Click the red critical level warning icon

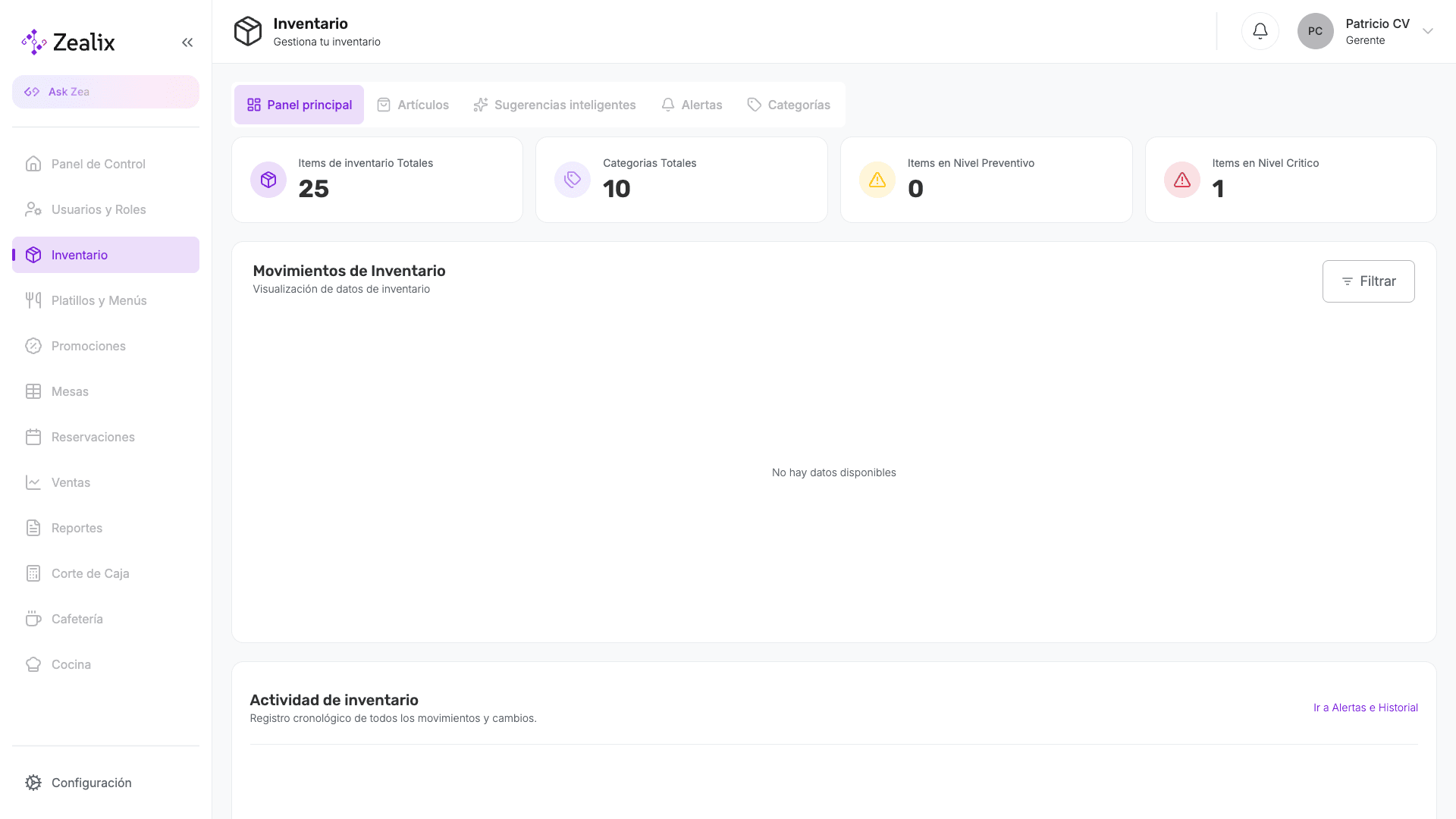(1182, 180)
